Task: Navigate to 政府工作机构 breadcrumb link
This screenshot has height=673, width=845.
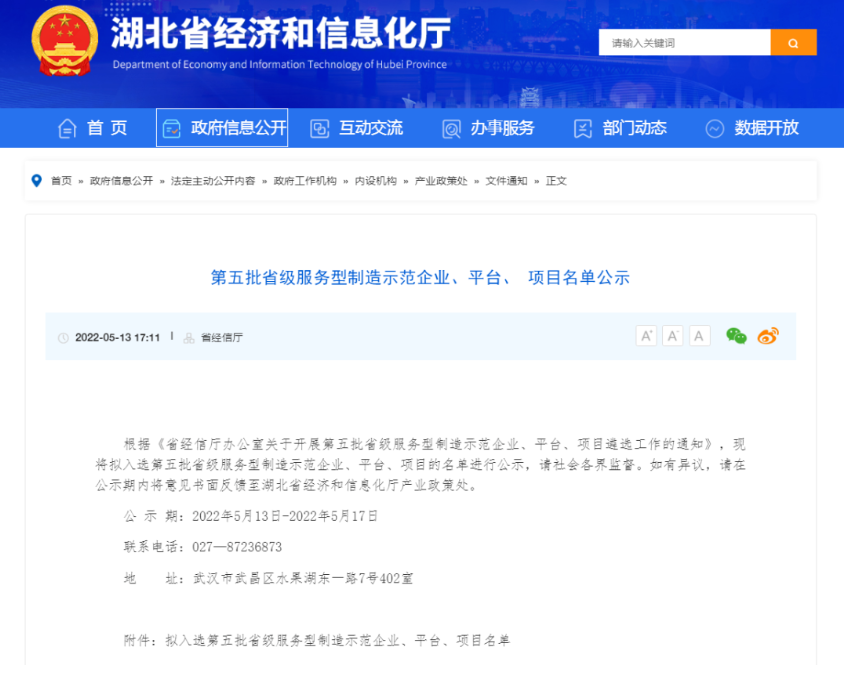Action: point(305,181)
